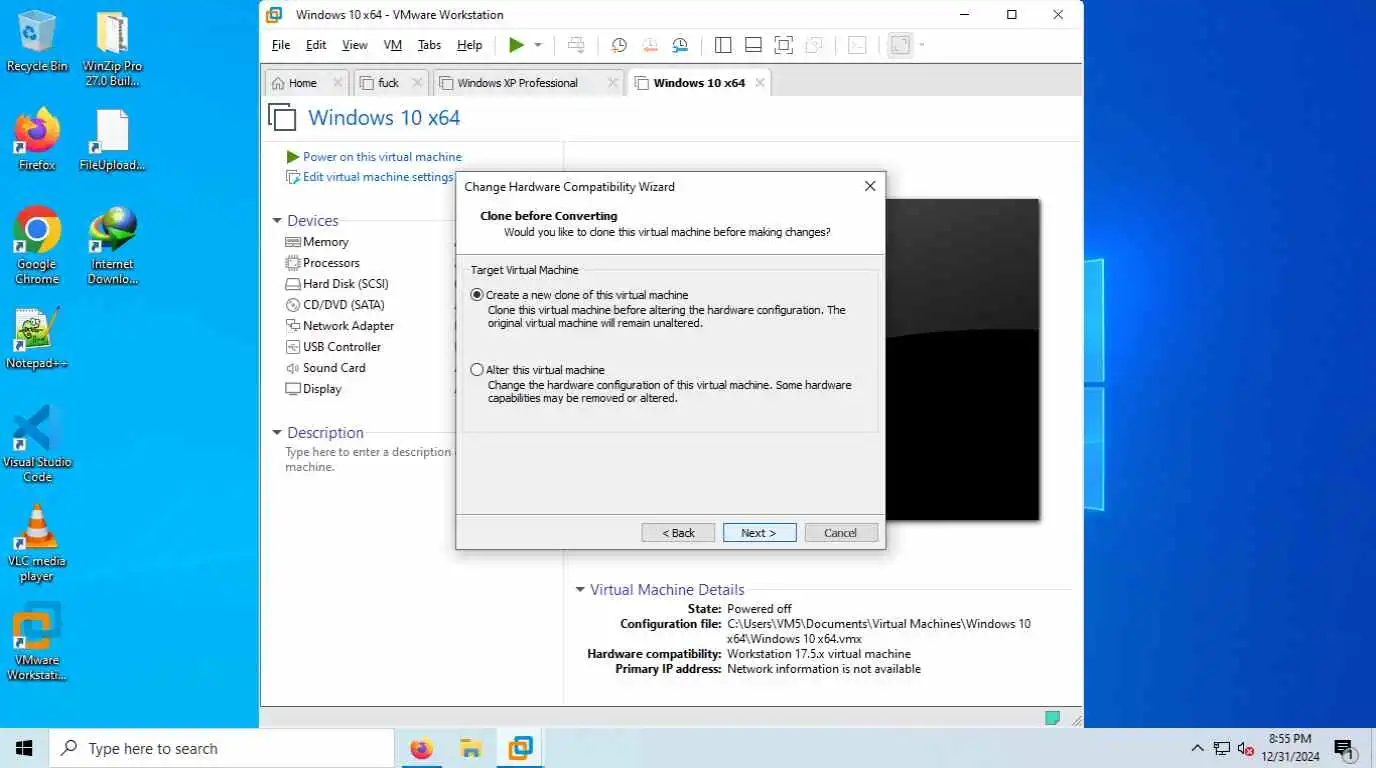
Task: Collapse the Devices section
Action: (x=277, y=221)
